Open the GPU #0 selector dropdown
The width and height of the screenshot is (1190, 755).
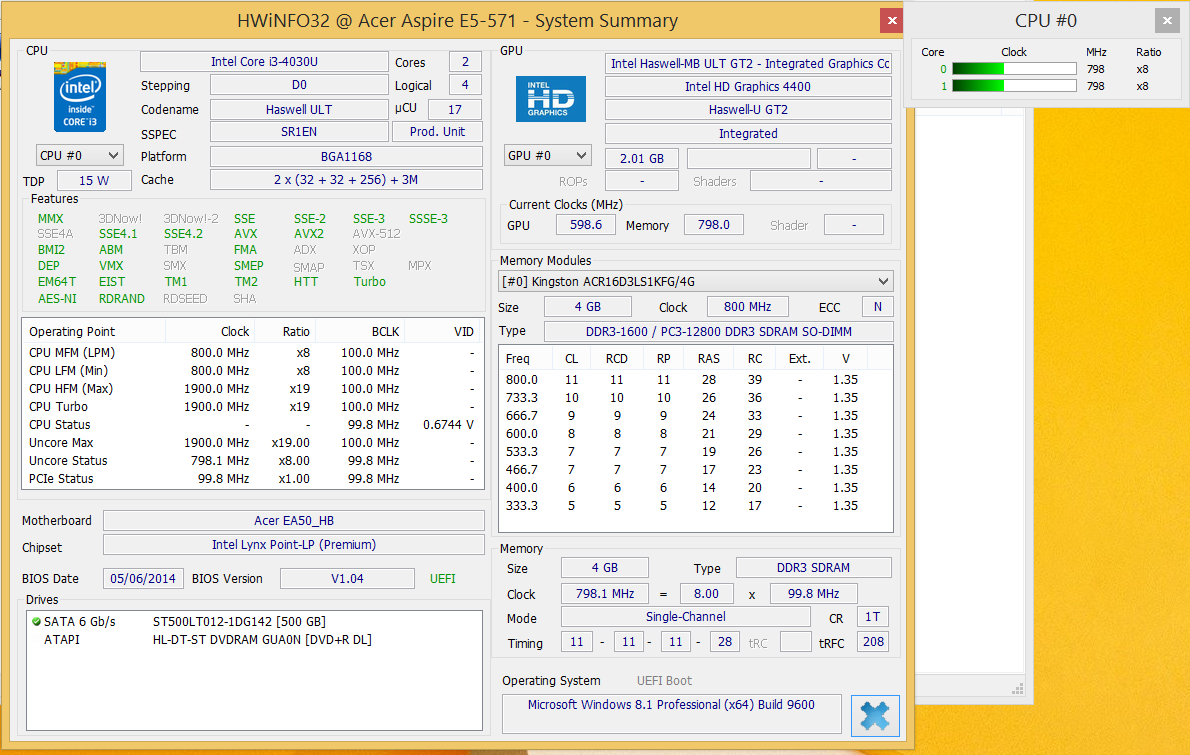click(547, 156)
